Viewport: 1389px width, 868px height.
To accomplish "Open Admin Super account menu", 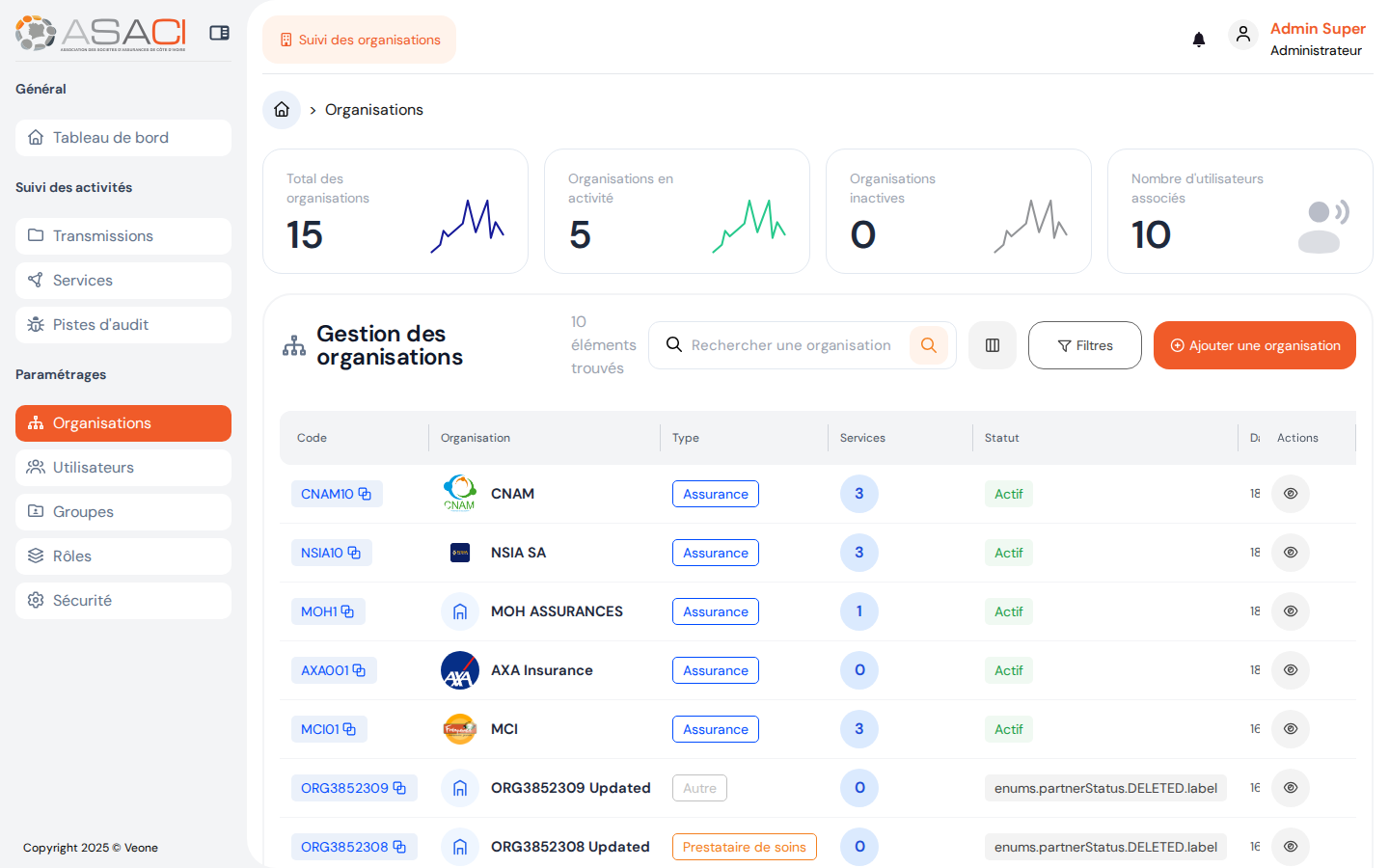I will (x=1317, y=29).
